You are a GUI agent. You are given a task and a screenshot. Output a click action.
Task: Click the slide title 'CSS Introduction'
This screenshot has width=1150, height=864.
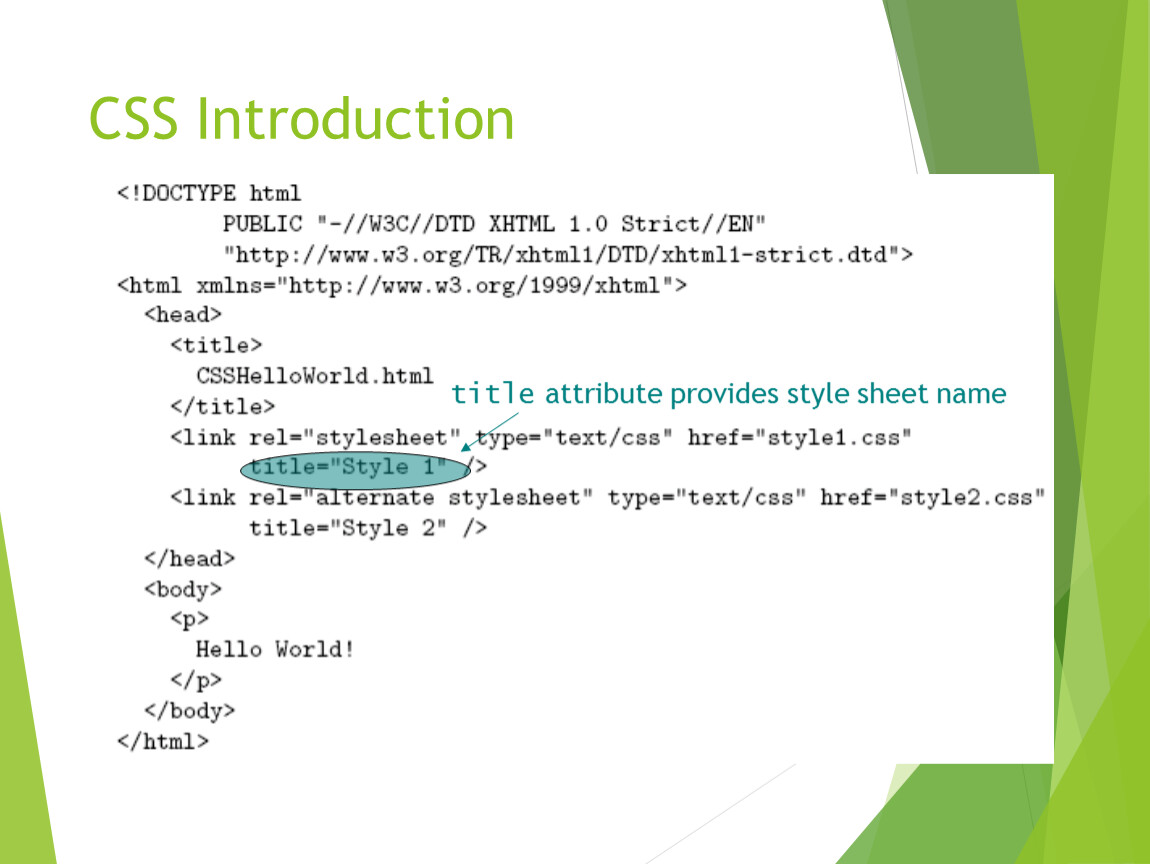tap(301, 119)
